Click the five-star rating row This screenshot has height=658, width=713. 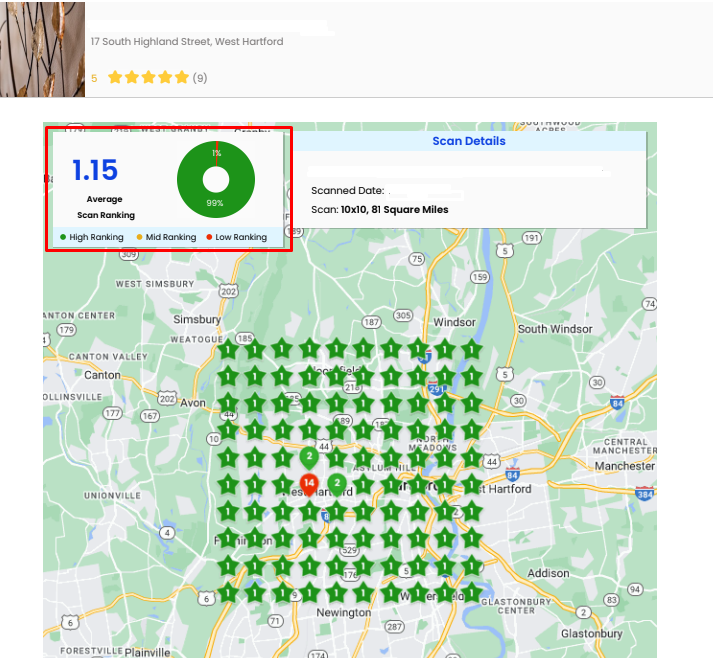point(148,77)
